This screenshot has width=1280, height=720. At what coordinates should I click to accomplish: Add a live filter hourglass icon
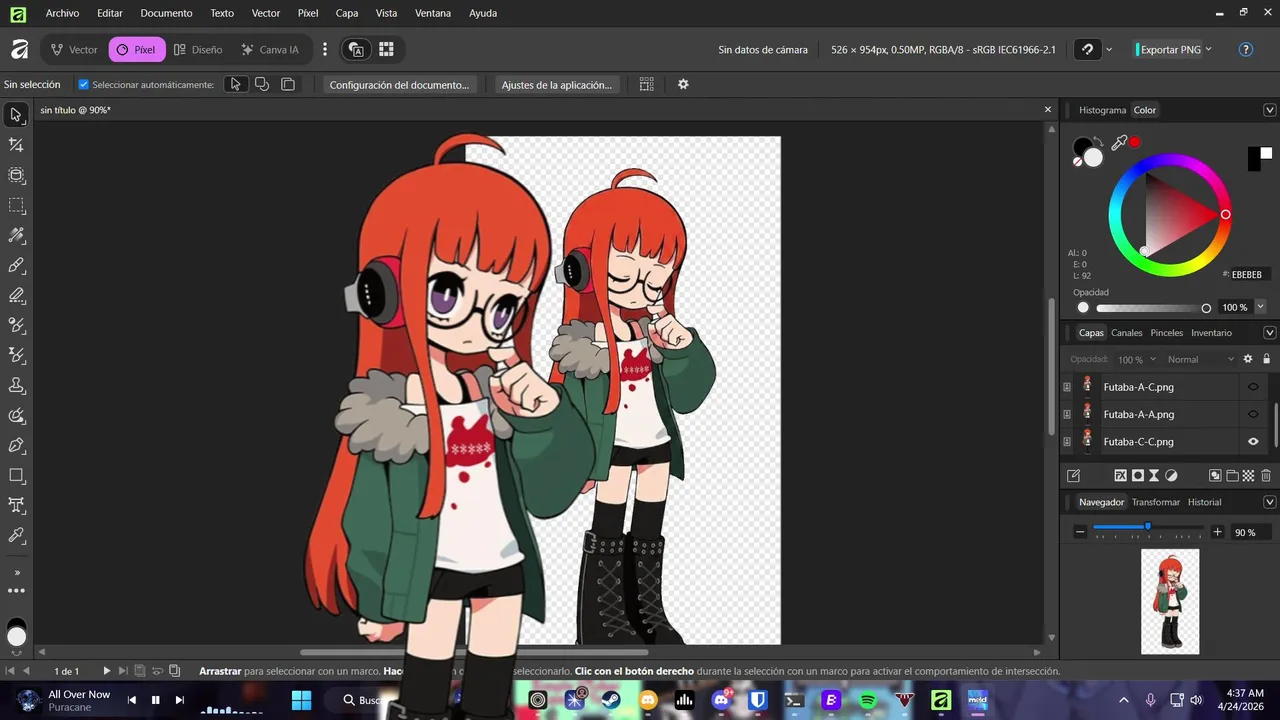pyautogui.click(x=1154, y=476)
